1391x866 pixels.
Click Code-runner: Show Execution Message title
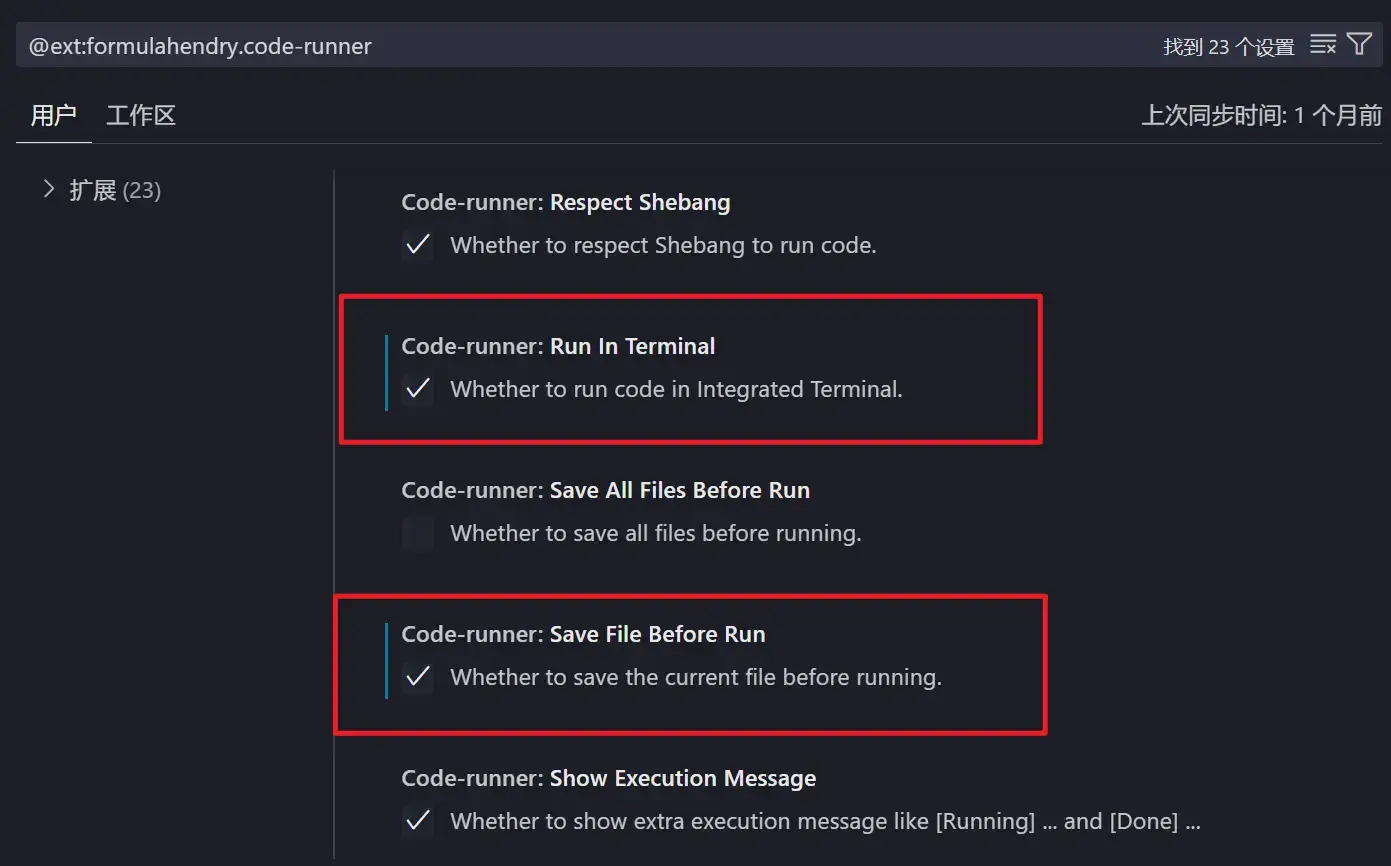click(609, 778)
